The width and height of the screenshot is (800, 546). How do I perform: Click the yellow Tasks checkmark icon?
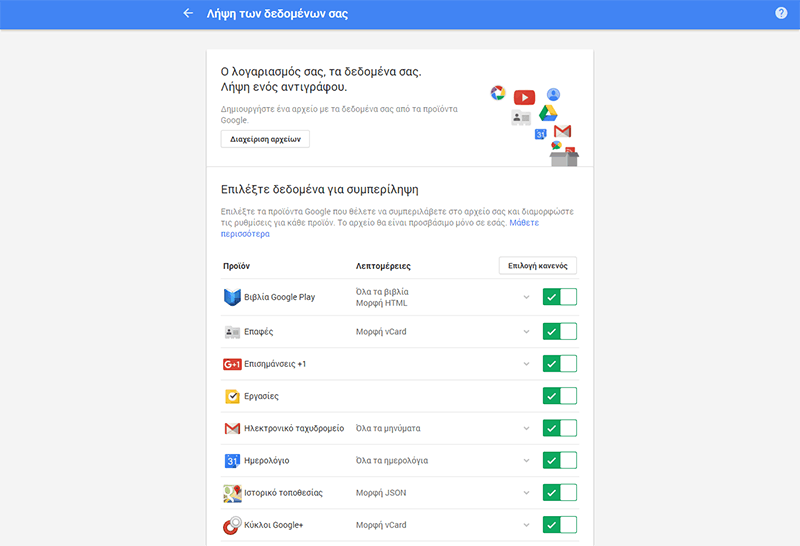click(x=232, y=396)
